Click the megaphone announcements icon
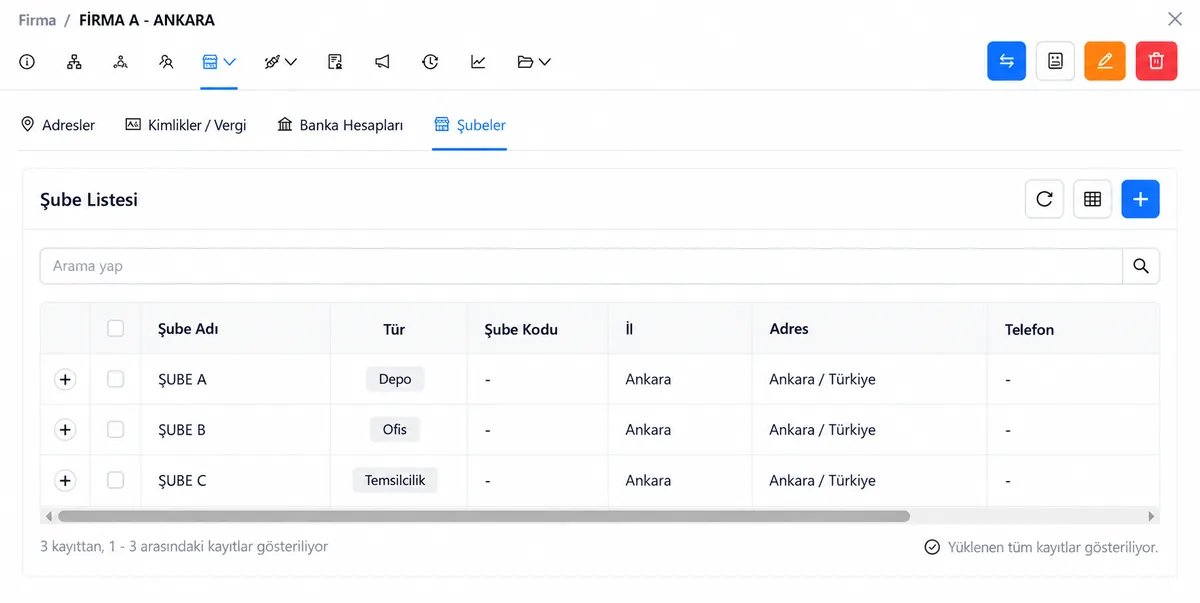 (x=382, y=62)
